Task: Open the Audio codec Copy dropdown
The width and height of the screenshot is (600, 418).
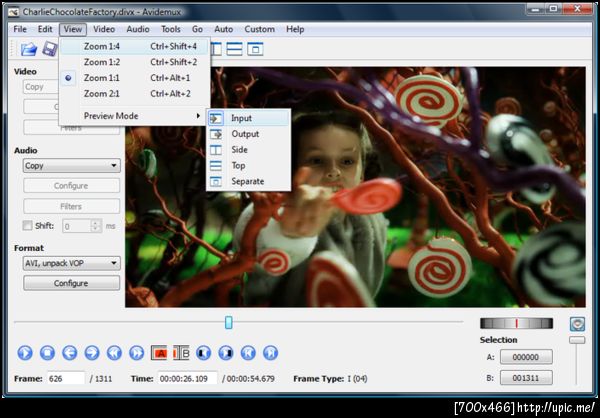Action: pos(72,166)
